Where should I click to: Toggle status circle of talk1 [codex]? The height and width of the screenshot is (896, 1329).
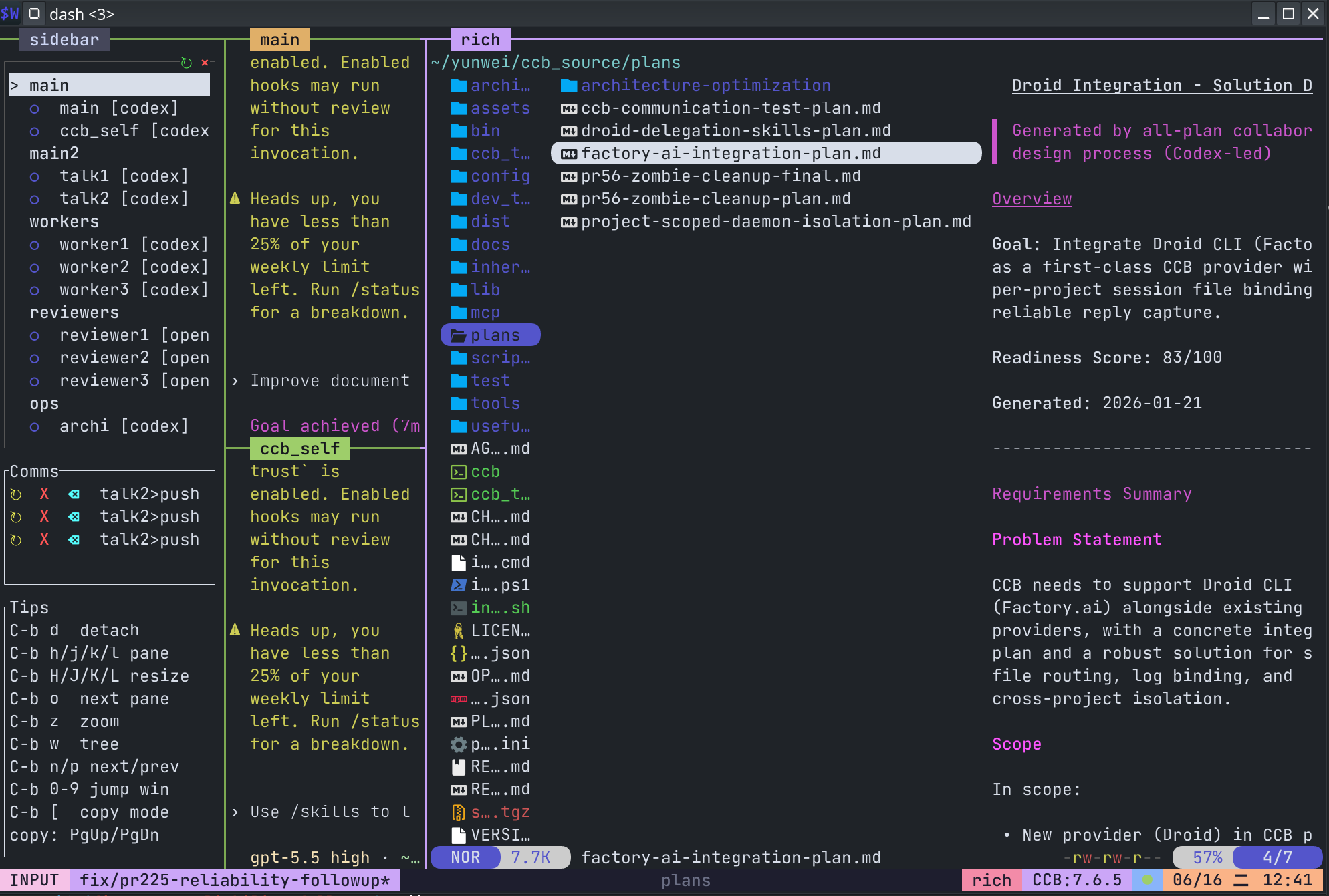tap(35, 176)
